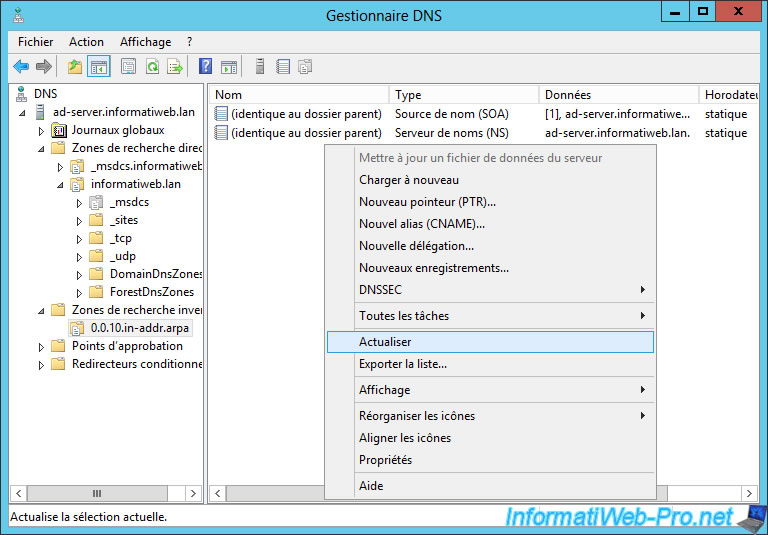
Task: Collapse the informatiweb.lan zone node
Action: (60, 185)
